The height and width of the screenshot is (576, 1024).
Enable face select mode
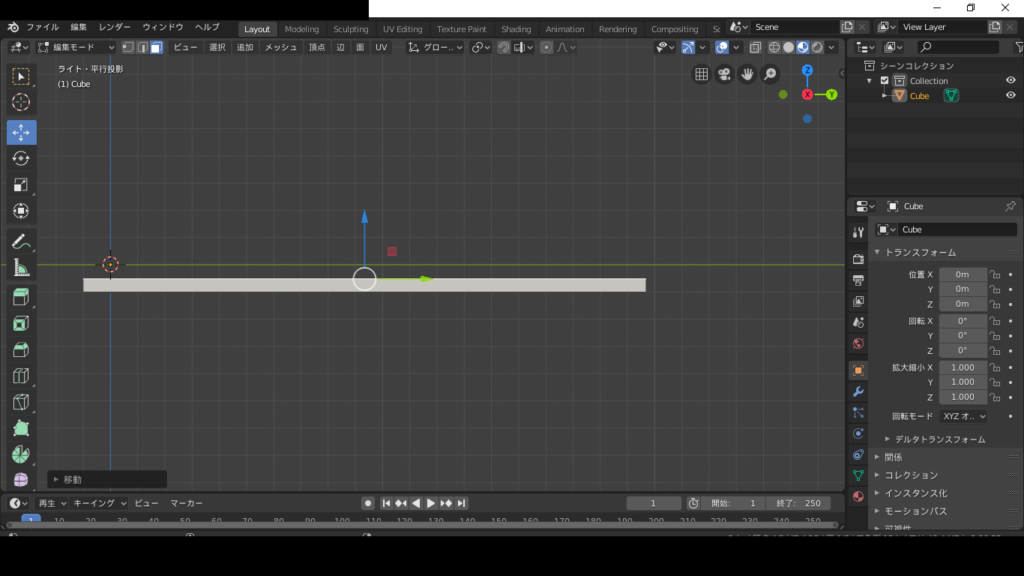[x=157, y=47]
